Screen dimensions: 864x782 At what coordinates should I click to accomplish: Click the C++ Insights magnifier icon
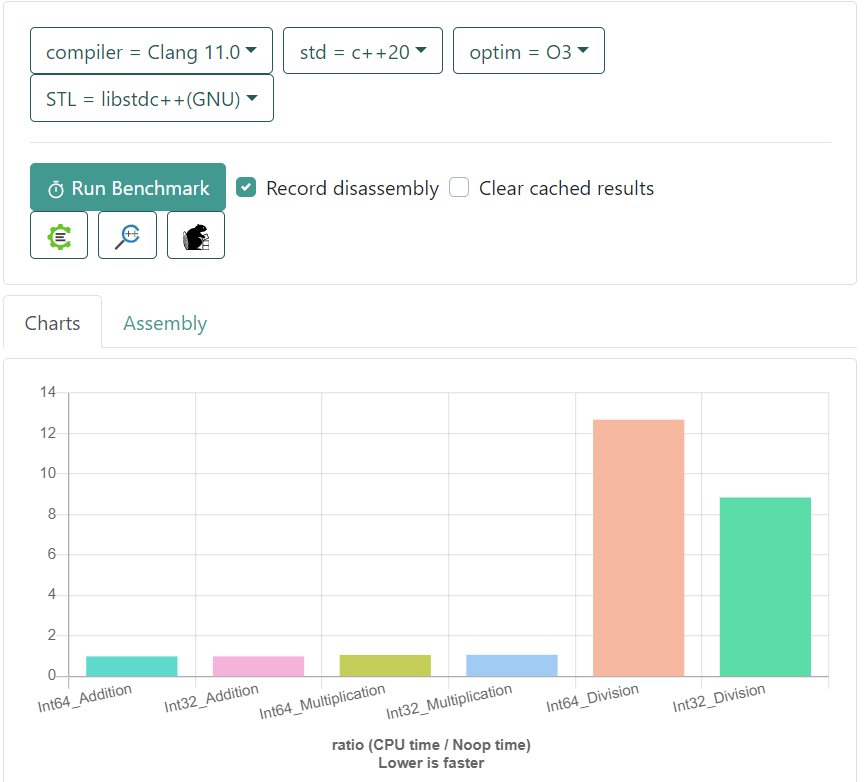(x=127, y=236)
